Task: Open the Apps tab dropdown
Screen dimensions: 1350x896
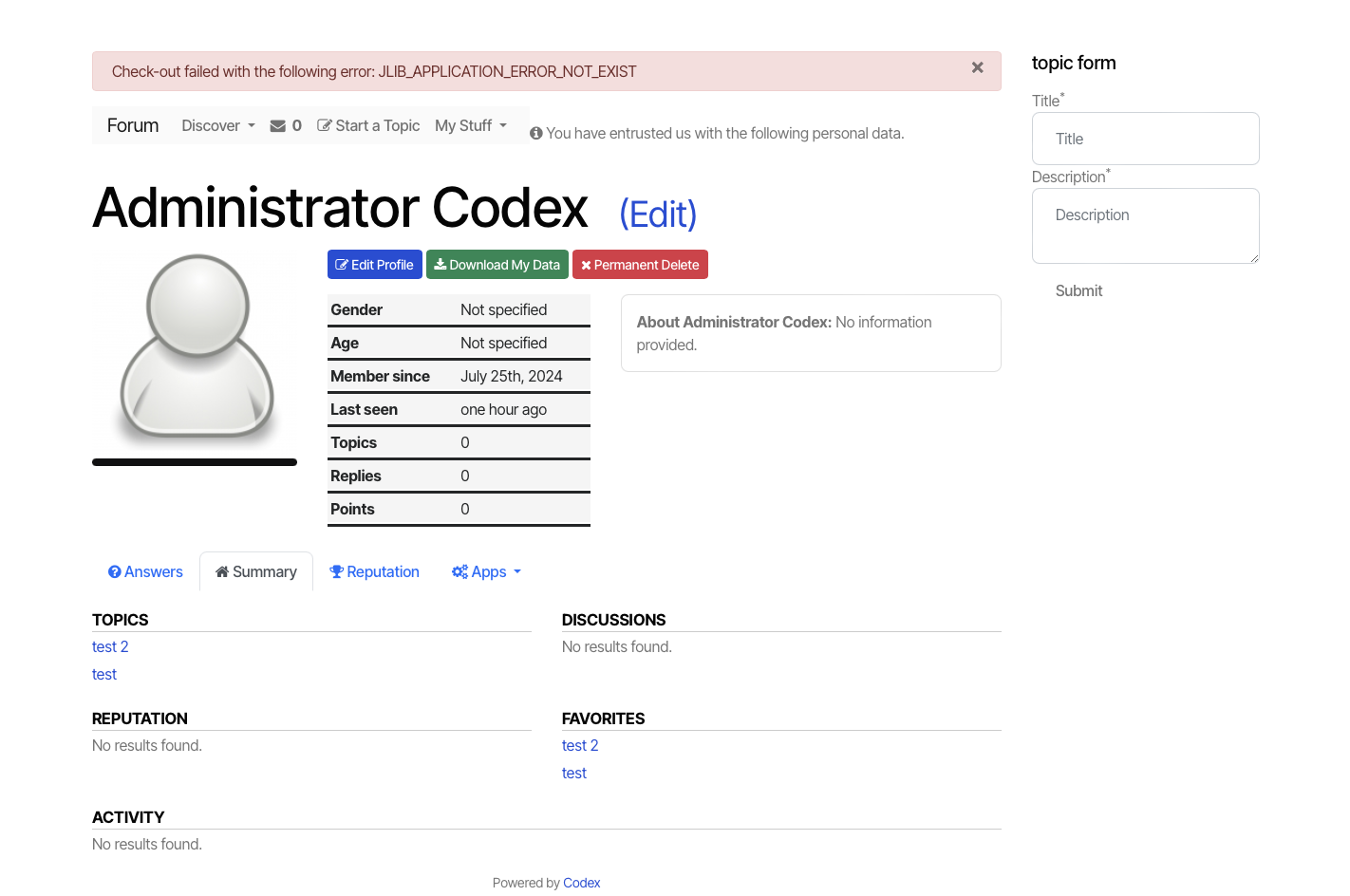Action: pos(487,572)
